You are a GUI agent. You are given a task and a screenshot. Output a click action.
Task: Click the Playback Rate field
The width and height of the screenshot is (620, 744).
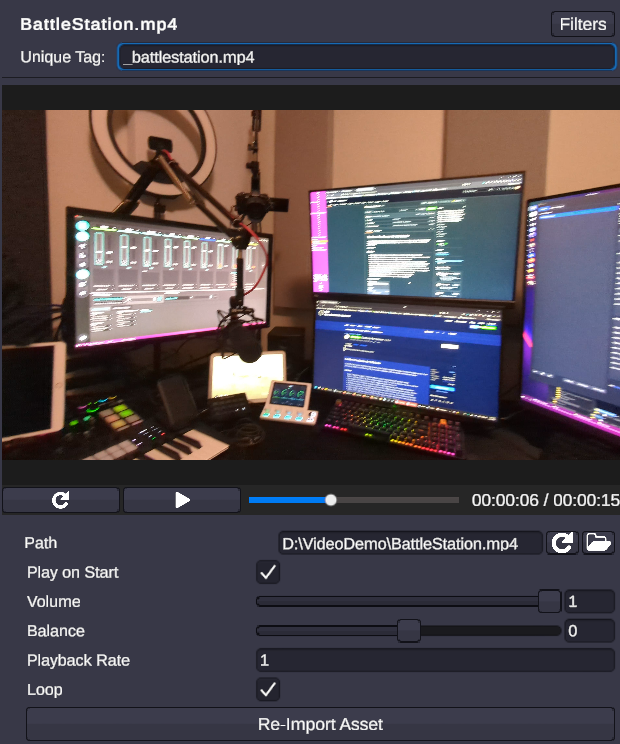(435, 660)
